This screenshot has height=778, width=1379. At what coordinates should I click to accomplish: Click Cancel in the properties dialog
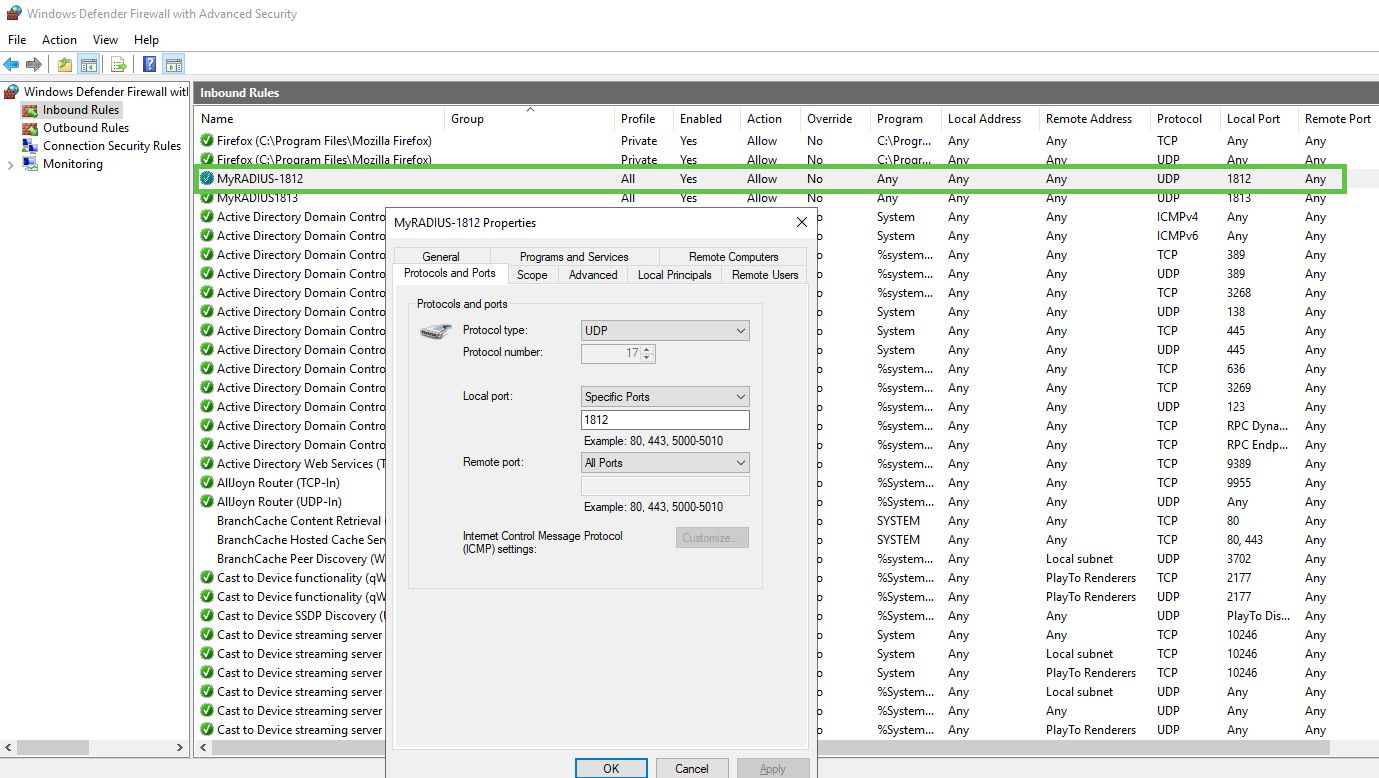(692, 768)
